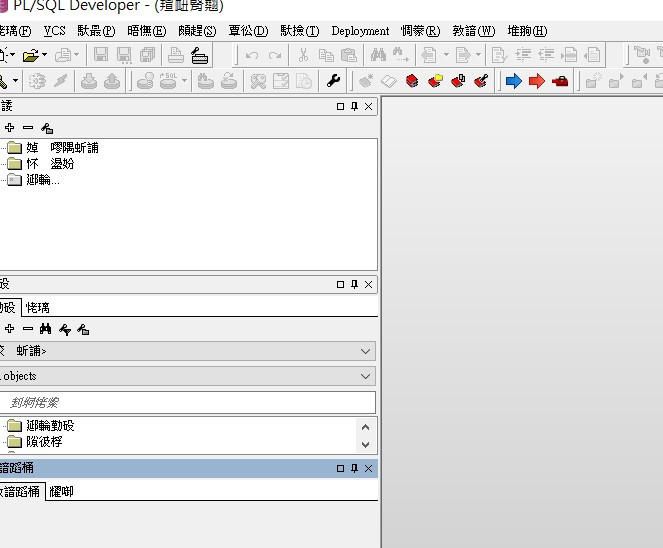Open the VCS menu
The height and width of the screenshot is (548, 663).
tap(55, 31)
